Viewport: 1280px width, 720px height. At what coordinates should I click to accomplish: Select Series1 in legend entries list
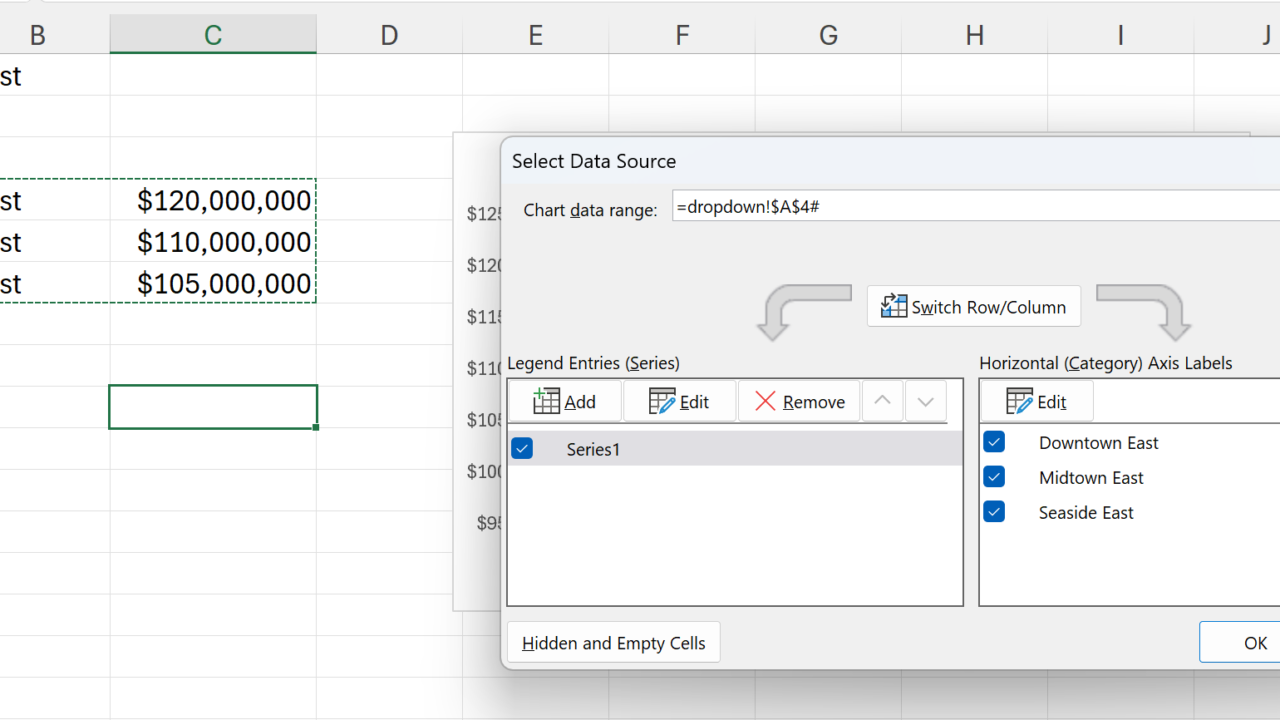tap(593, 450)
